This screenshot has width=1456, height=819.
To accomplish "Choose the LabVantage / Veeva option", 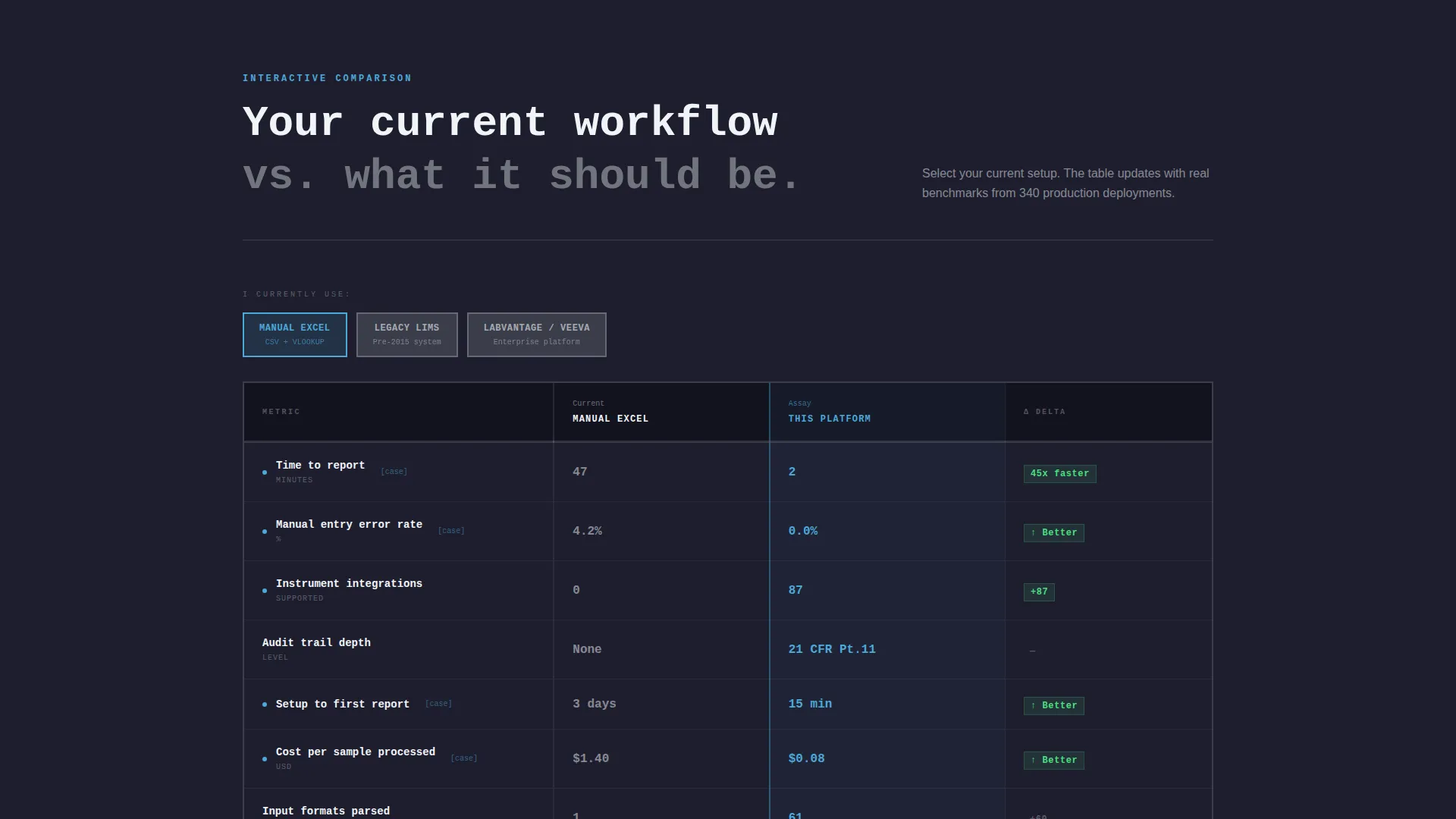I will (536, 334).
